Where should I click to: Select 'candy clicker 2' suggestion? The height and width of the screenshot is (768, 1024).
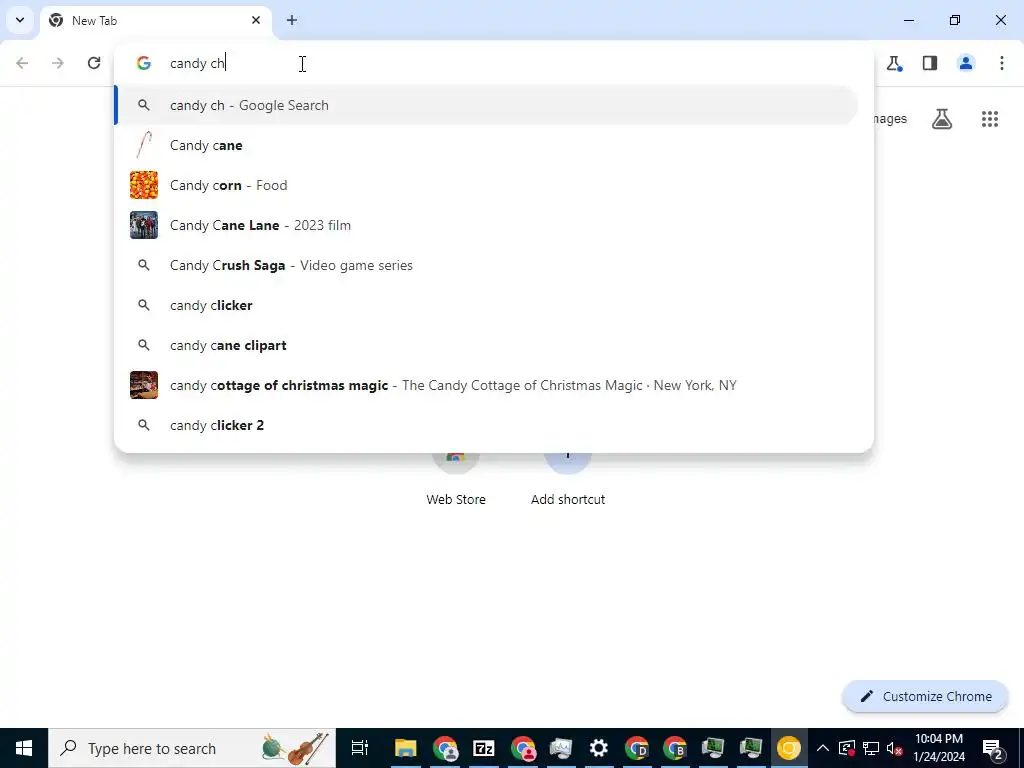[x=486, y=425]
